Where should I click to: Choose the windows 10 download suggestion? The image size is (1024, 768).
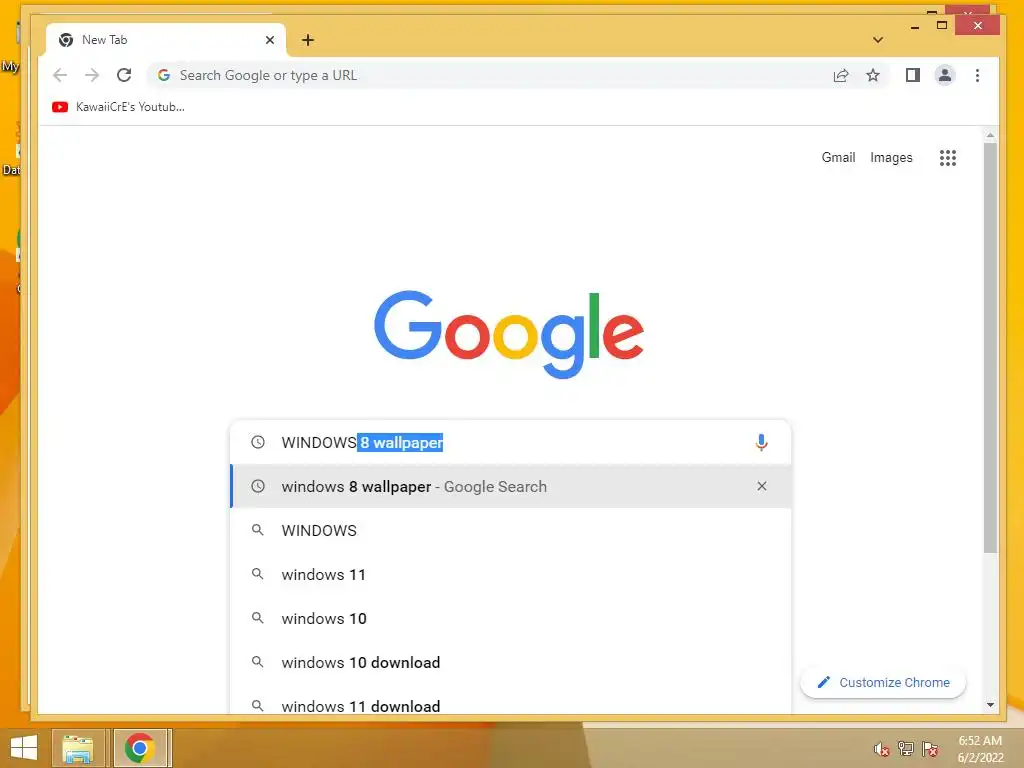pos(511,662)
